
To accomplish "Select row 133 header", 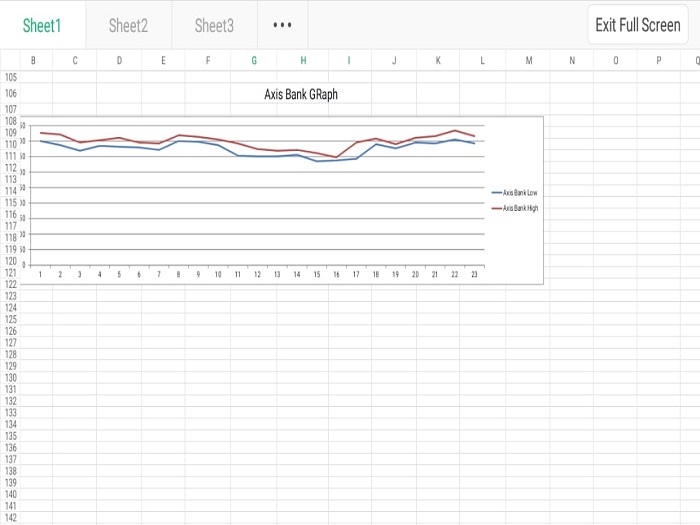I will coord(10,412).
